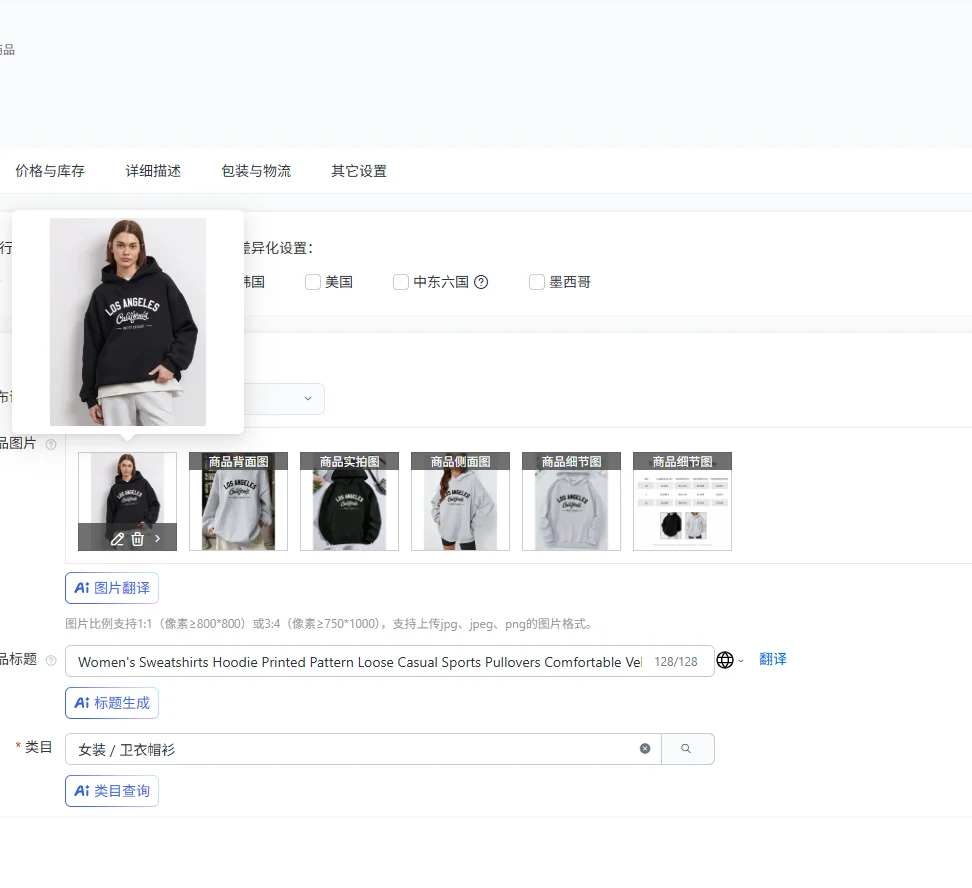Image resolution: width=972 pixels, height=888 pixels.
Task: Enable the 中东六国 checkbox
Action: tap(400, 281)
